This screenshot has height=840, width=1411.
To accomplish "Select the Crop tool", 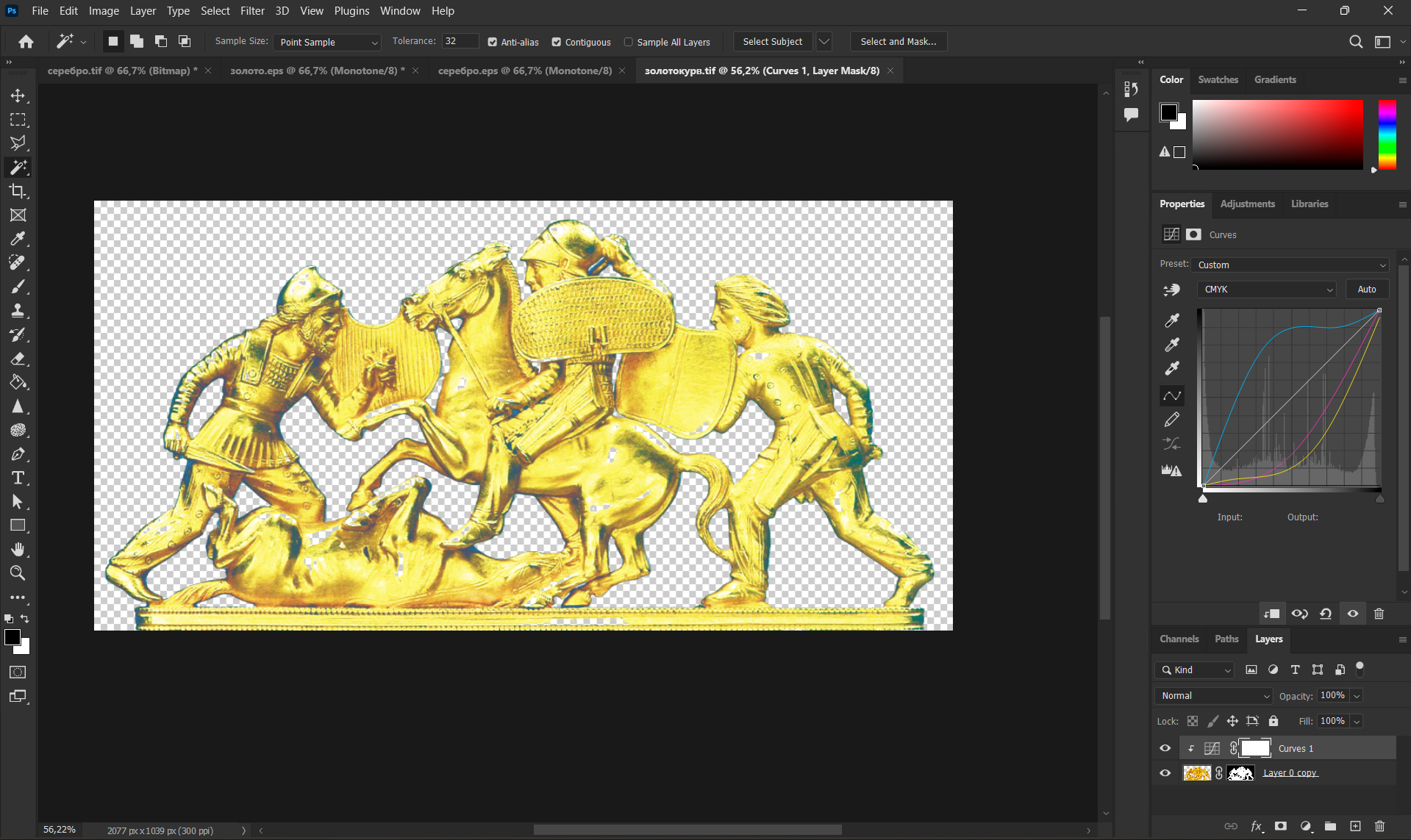I will [18, 191].
